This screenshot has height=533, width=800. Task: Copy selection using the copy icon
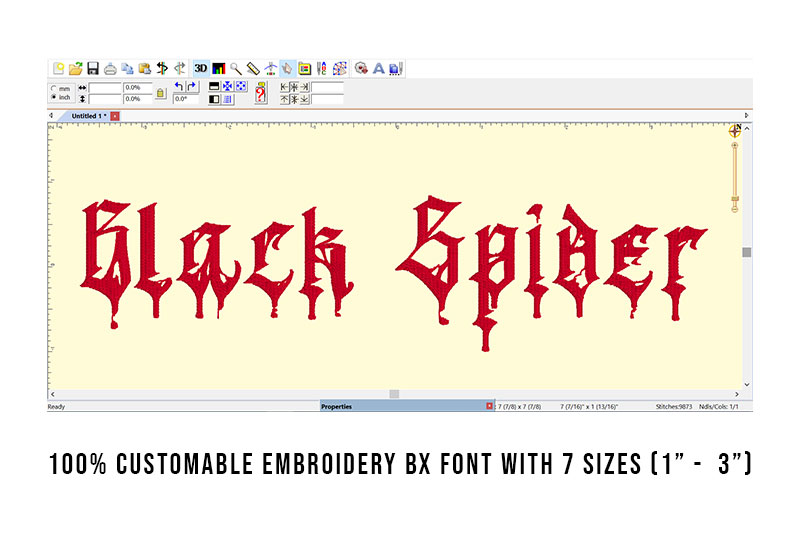pyautogui.click(x=128, y=68)
